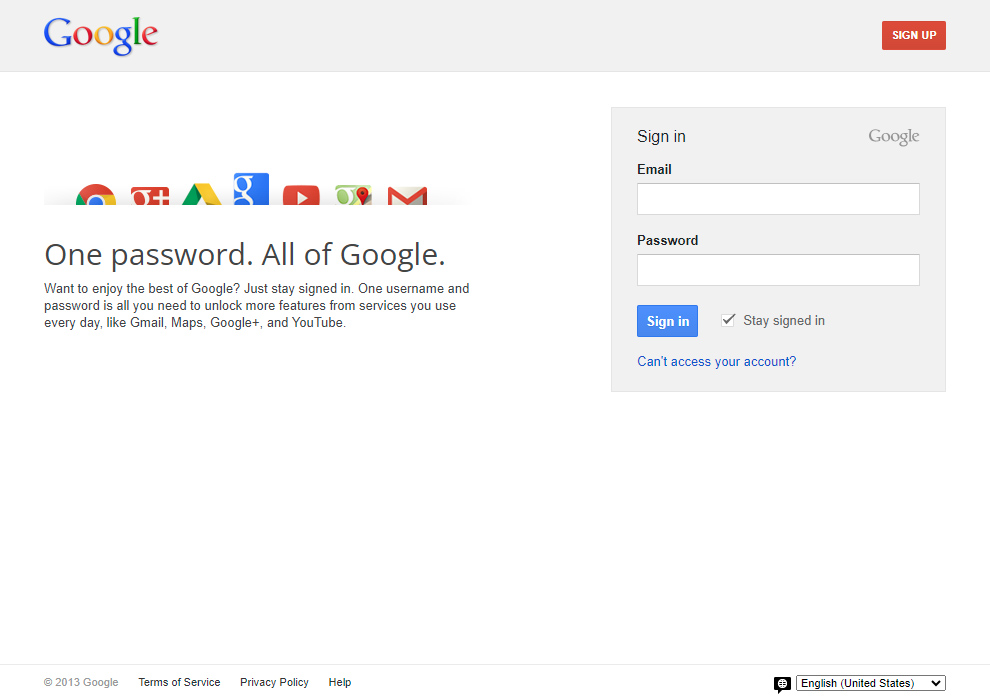Click the blue Google Search icon
The width and height of the screenshot is (990, 700).
[251, 189]
